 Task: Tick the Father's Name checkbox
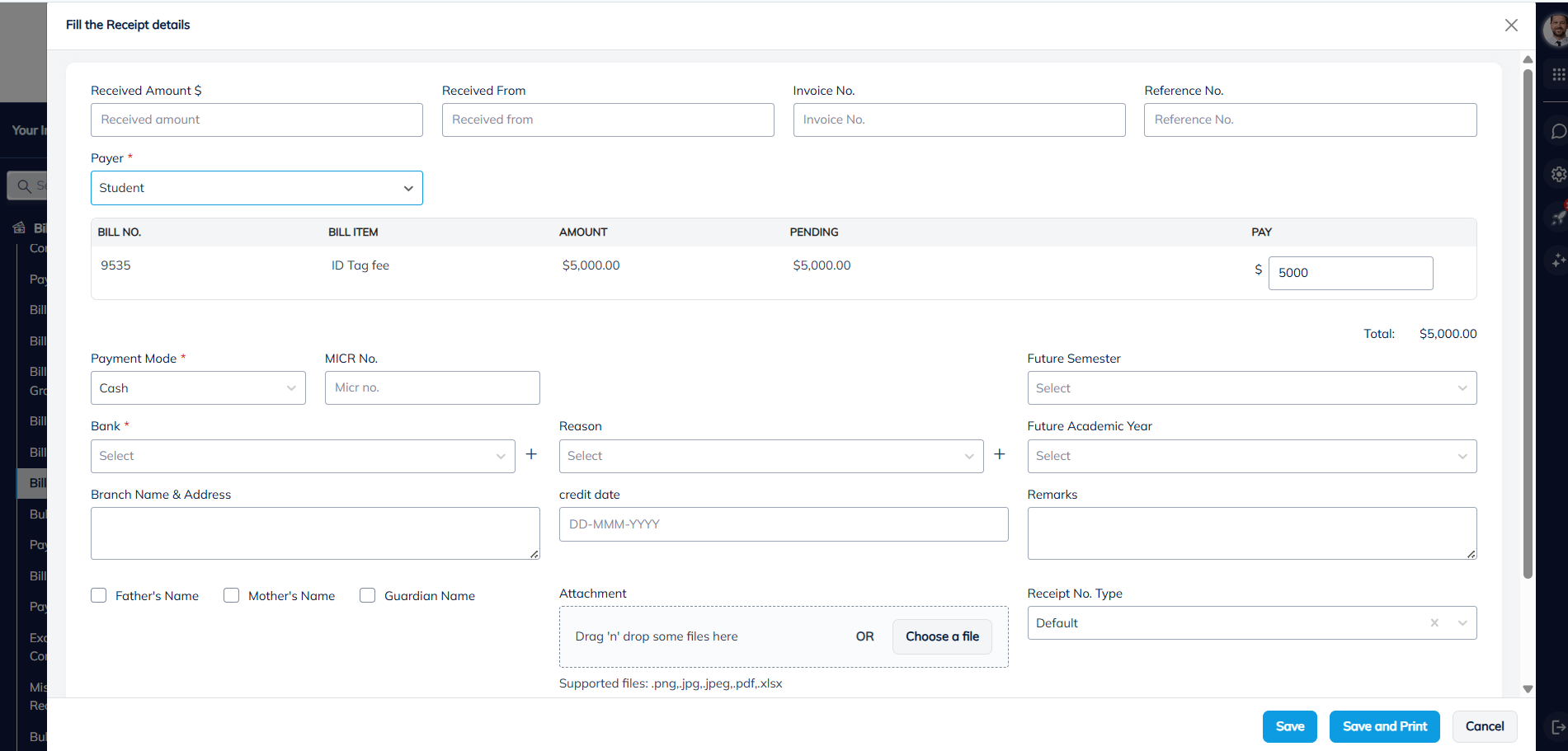pos(99,596)
